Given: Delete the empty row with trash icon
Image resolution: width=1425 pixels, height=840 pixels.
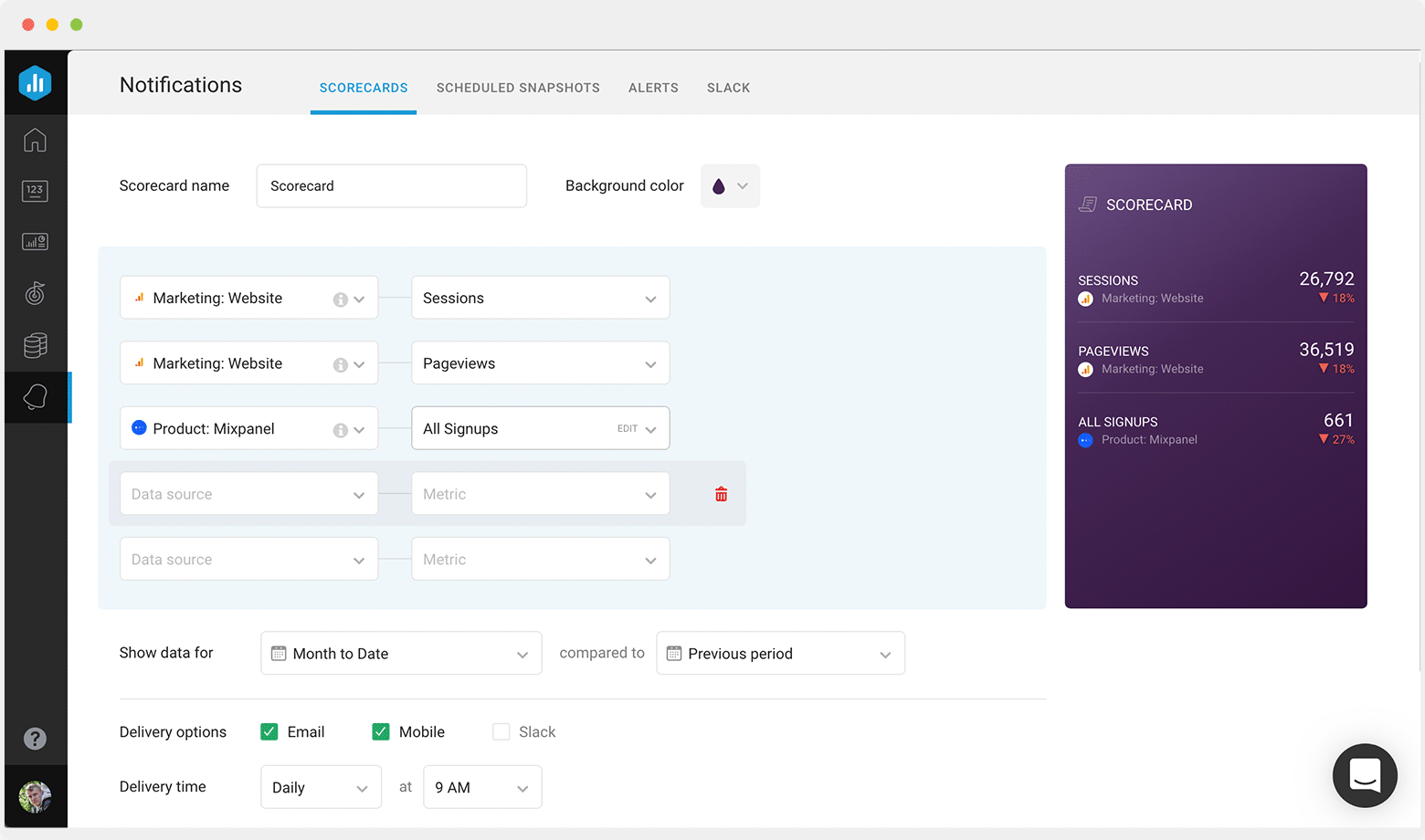Looking at the screenshot, I should 721,494.
